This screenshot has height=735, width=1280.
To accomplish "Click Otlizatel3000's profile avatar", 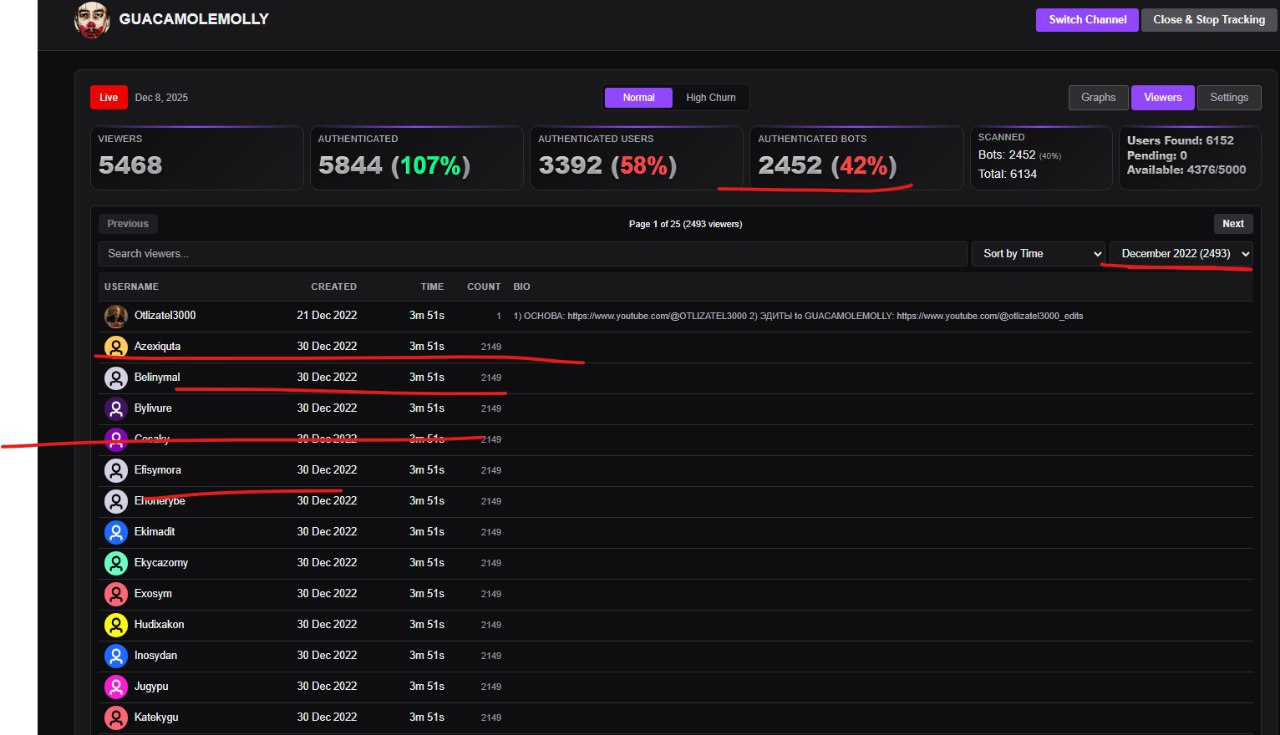I will point(116,316).
